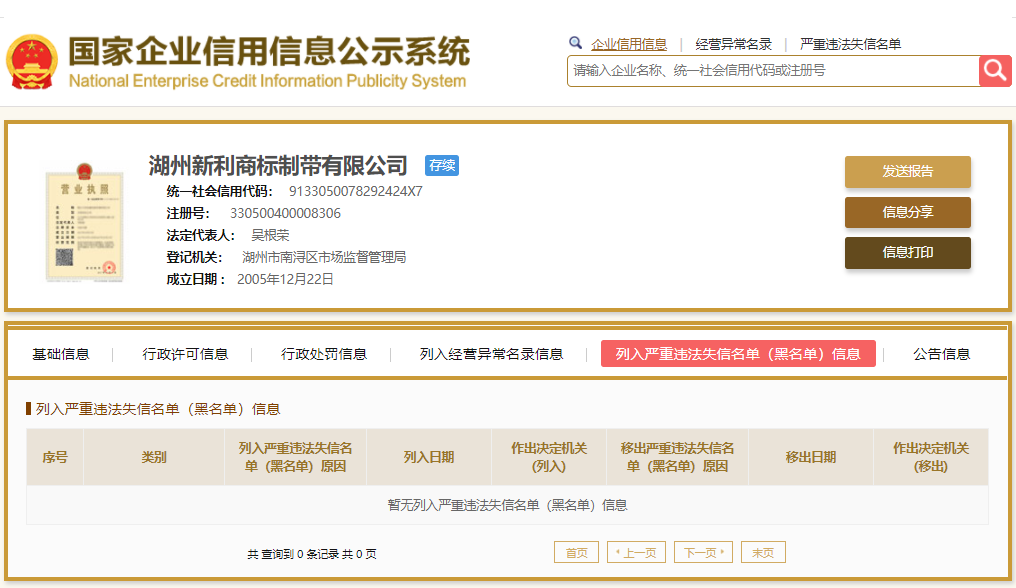This screenshot has height=588, width=1016.
Task: Click the national emblem logo
Action: click(32, 62)
